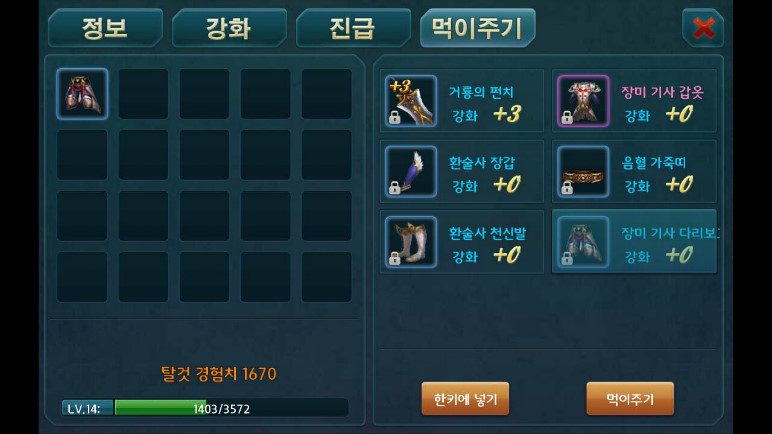772x434 pixels.
Task: Choose the 음혈 가죽띠 belt icon
Action: pos(583,171)
